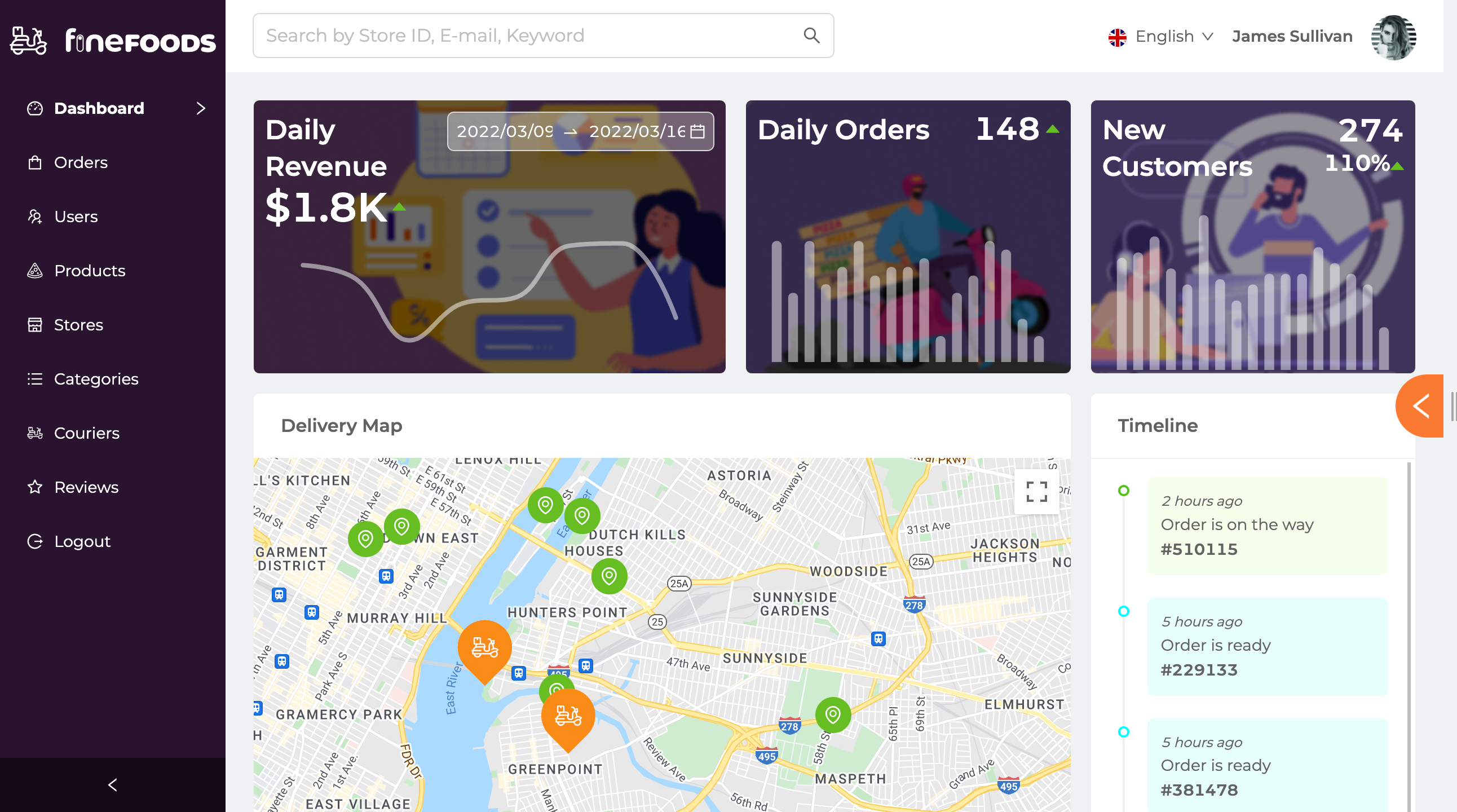Select the Daily Revenue date range picker
The image size is (1457, 812).
(580, 132)
